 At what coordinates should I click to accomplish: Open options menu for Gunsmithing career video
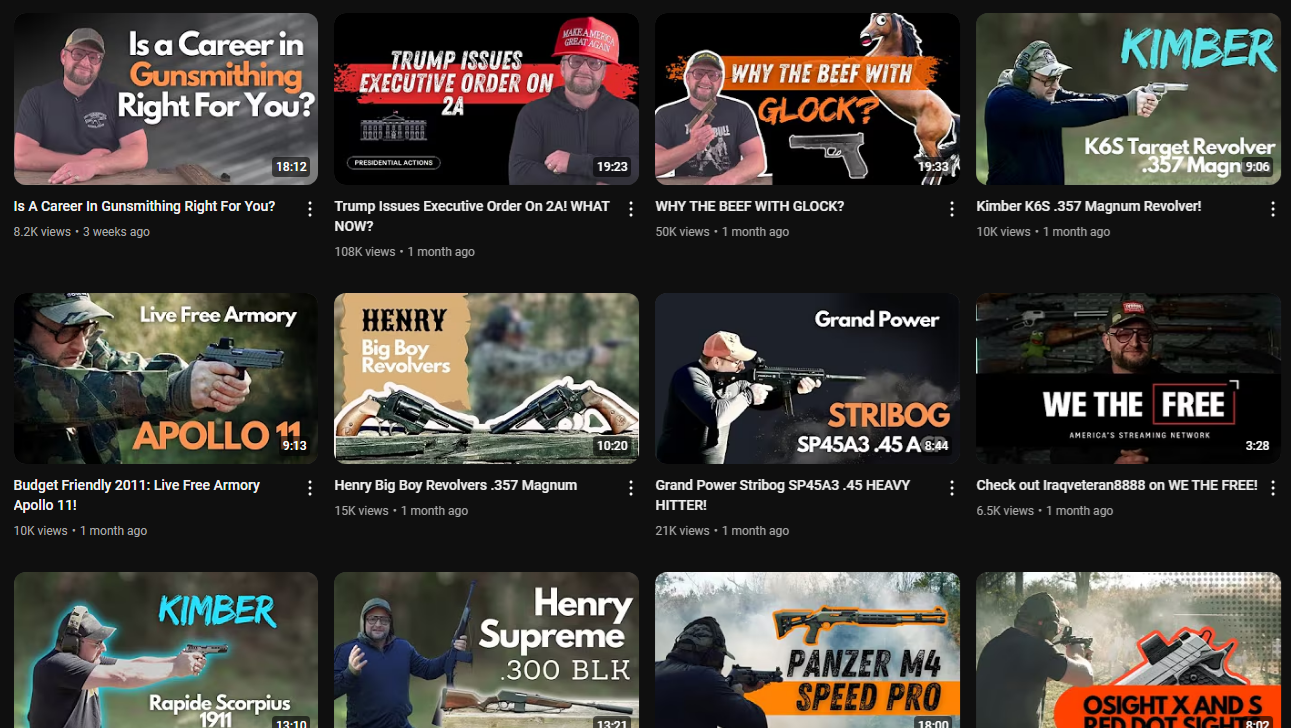click(310, 209)
